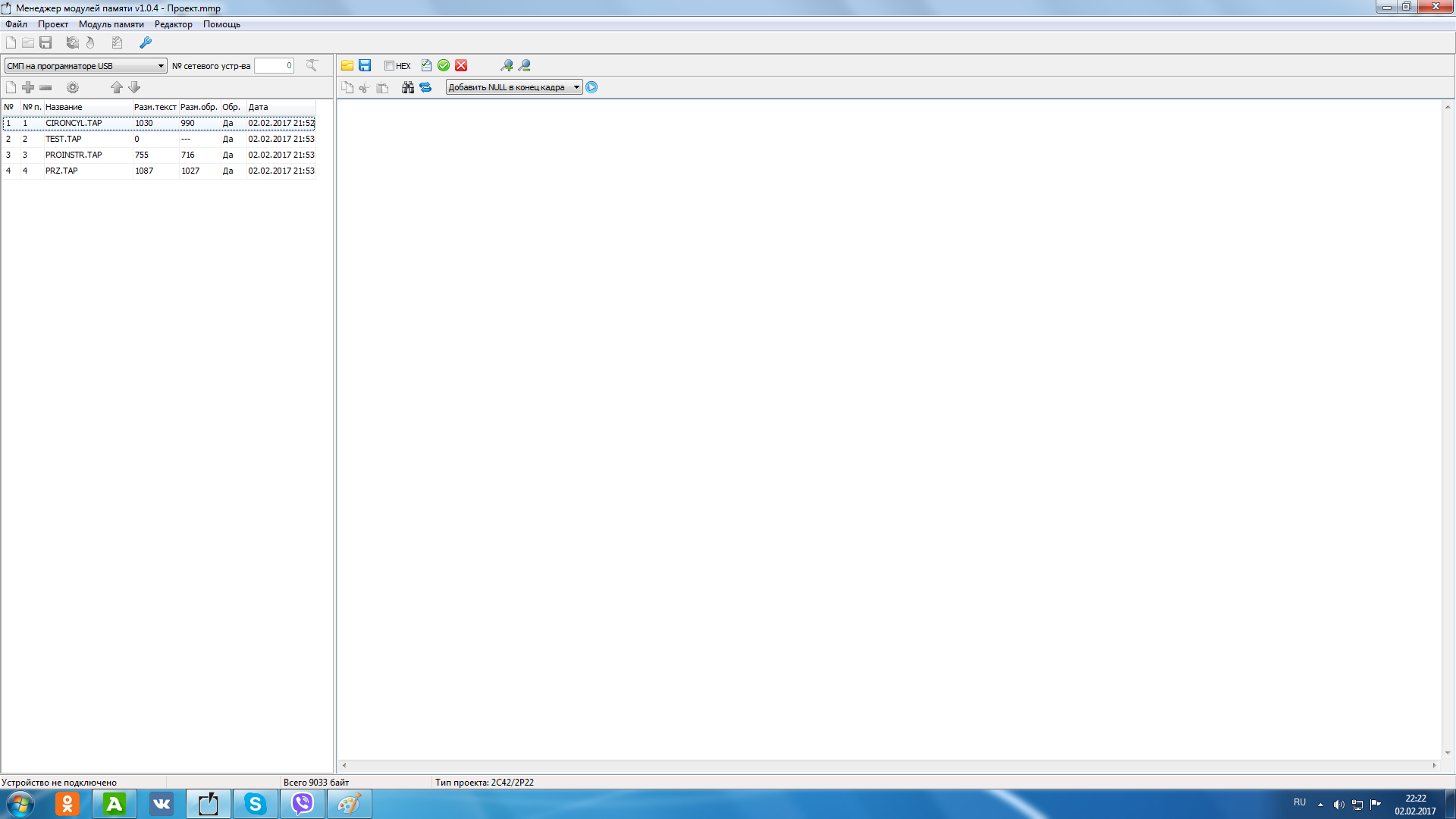Open Viber from the taskbar
The height and width of the screenshot is (819, 1456).
coord(303,804)
